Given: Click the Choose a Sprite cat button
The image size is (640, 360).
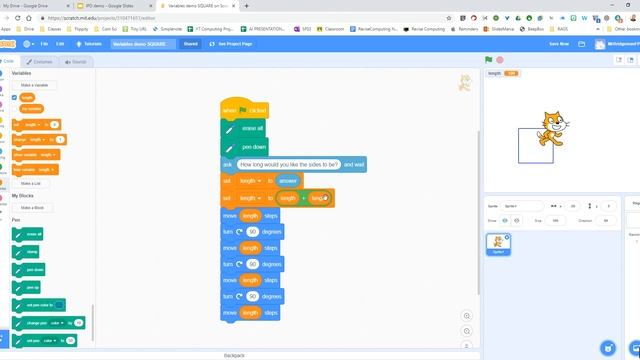Looking at the screenshot, I should 608,348.
